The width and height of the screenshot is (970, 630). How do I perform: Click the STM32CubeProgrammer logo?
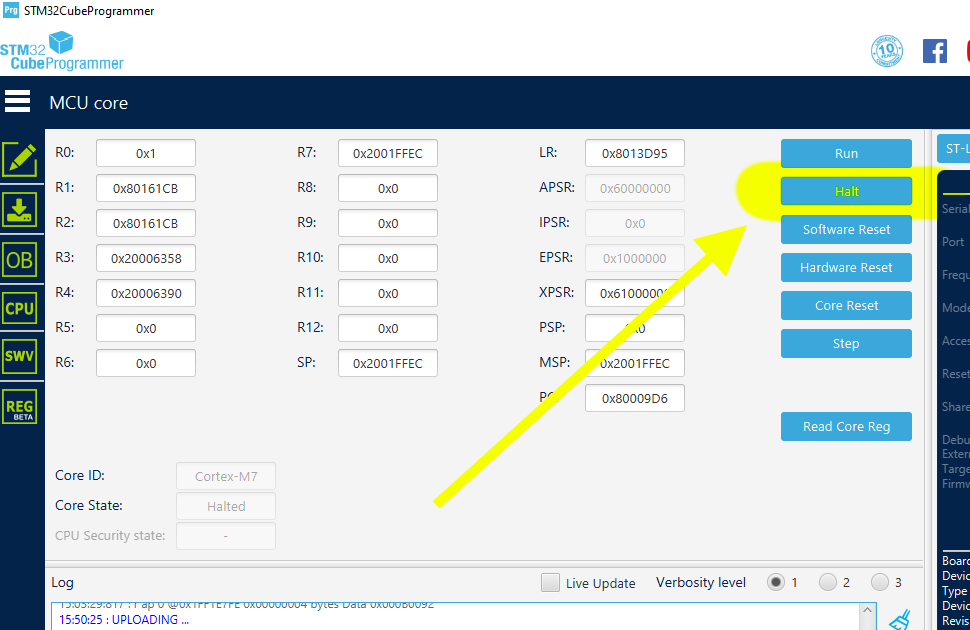tap(61, 51)
